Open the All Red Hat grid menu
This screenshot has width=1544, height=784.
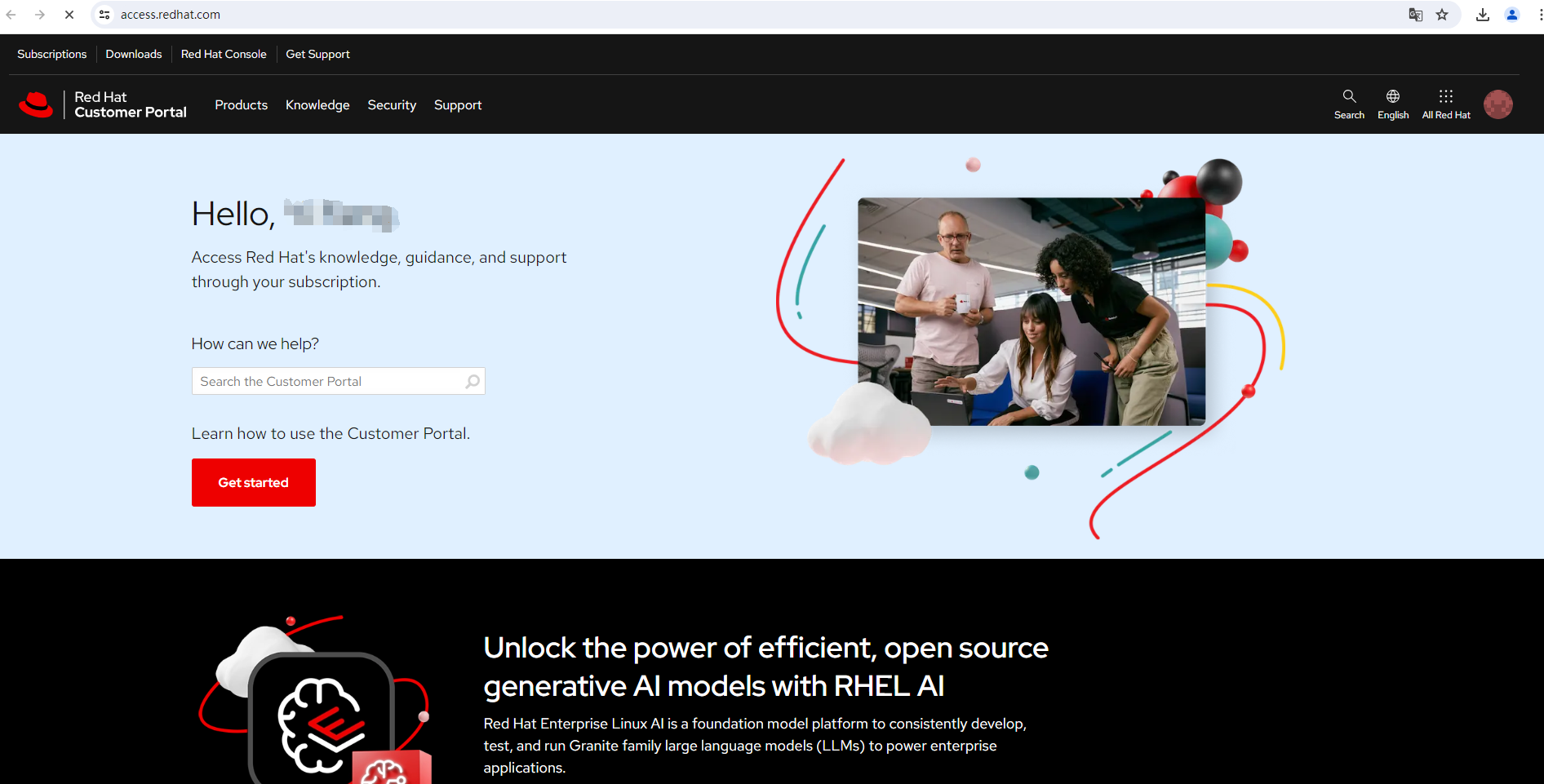(1446, 104)
